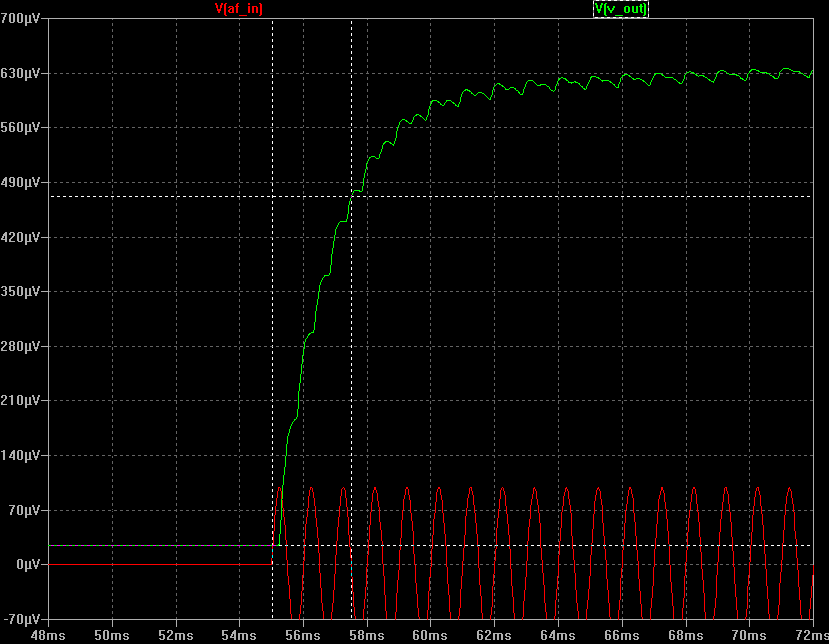Click the V(af_in) trace label
The height and width of the screenshot is (644, 829).
(x=239, y=8)
